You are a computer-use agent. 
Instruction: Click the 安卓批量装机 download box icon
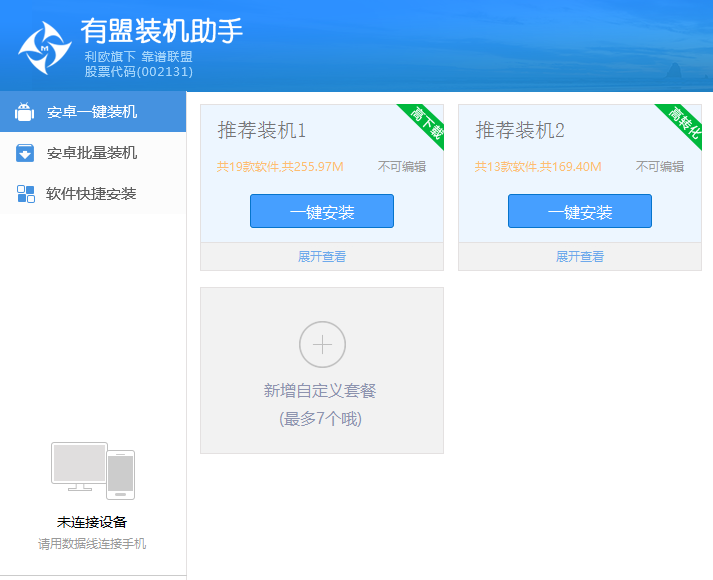(25, 153)
